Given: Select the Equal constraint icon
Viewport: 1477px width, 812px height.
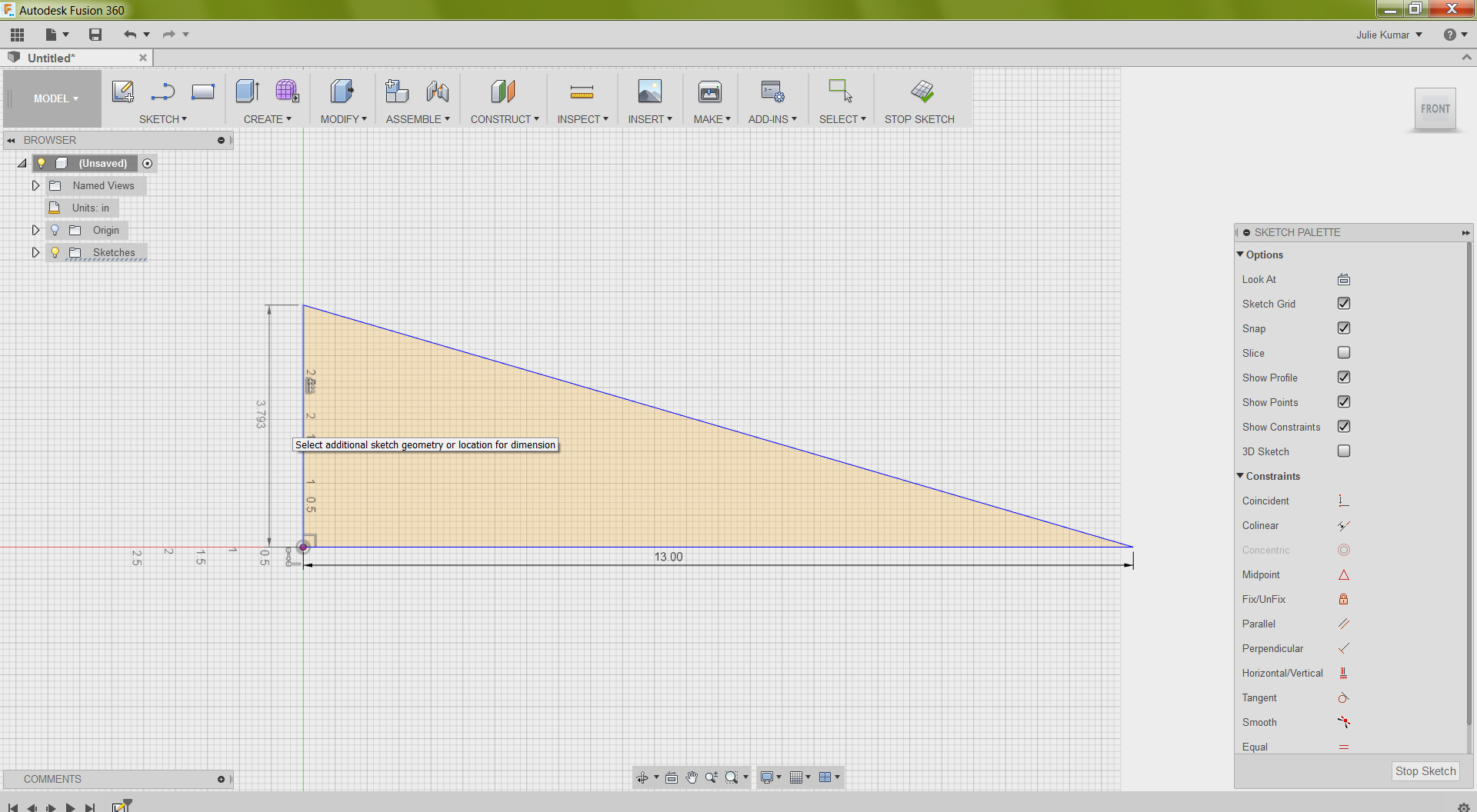Looking at the screenshot, I should click(x=1344, y=747).
